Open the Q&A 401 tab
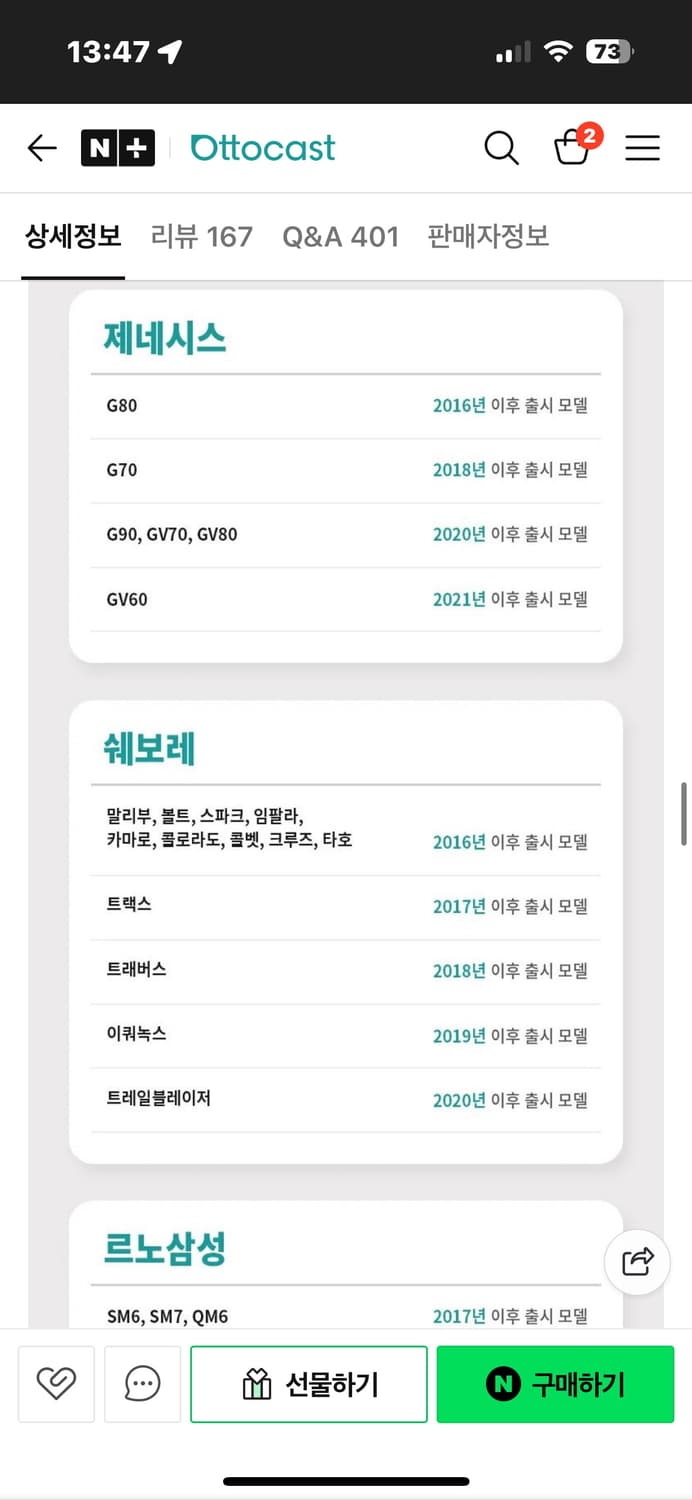 [340, 236]
